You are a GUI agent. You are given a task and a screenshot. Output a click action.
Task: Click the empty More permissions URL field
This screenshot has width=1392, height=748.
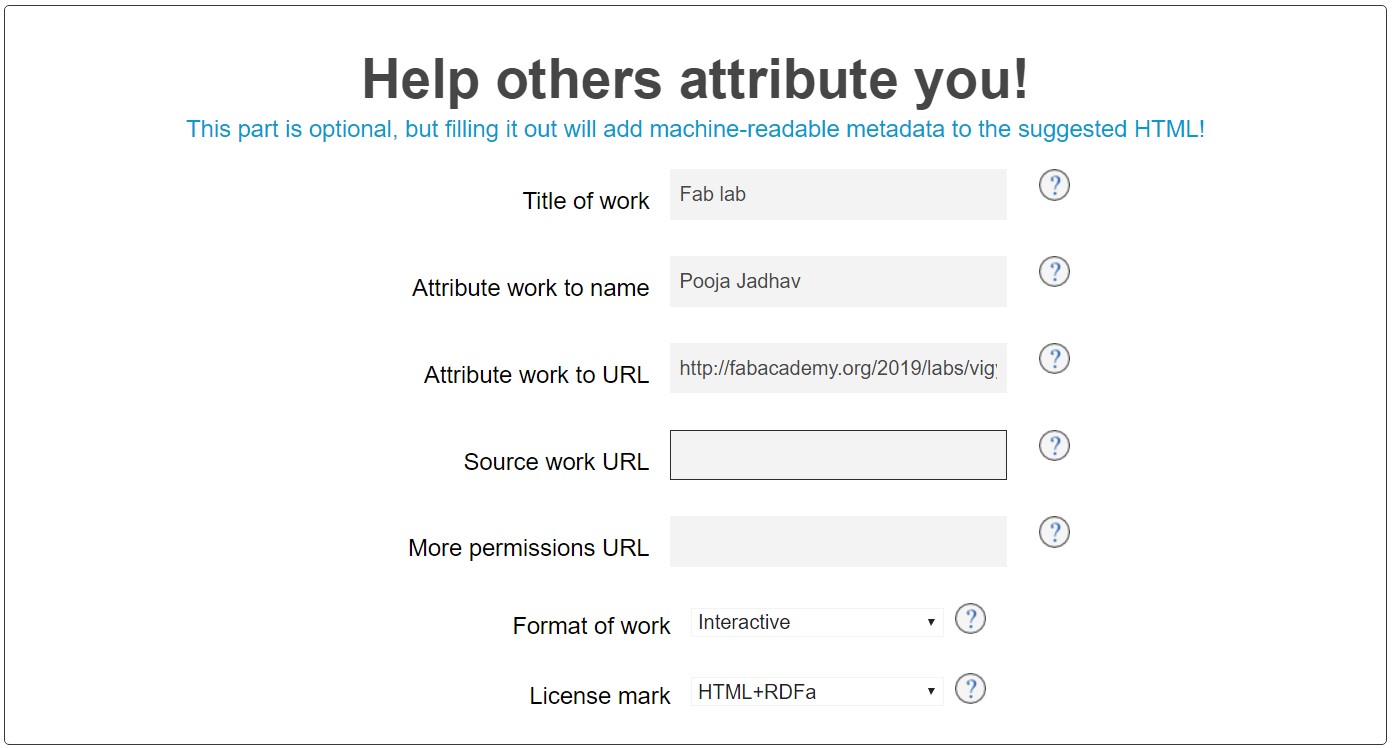point(837,542)
